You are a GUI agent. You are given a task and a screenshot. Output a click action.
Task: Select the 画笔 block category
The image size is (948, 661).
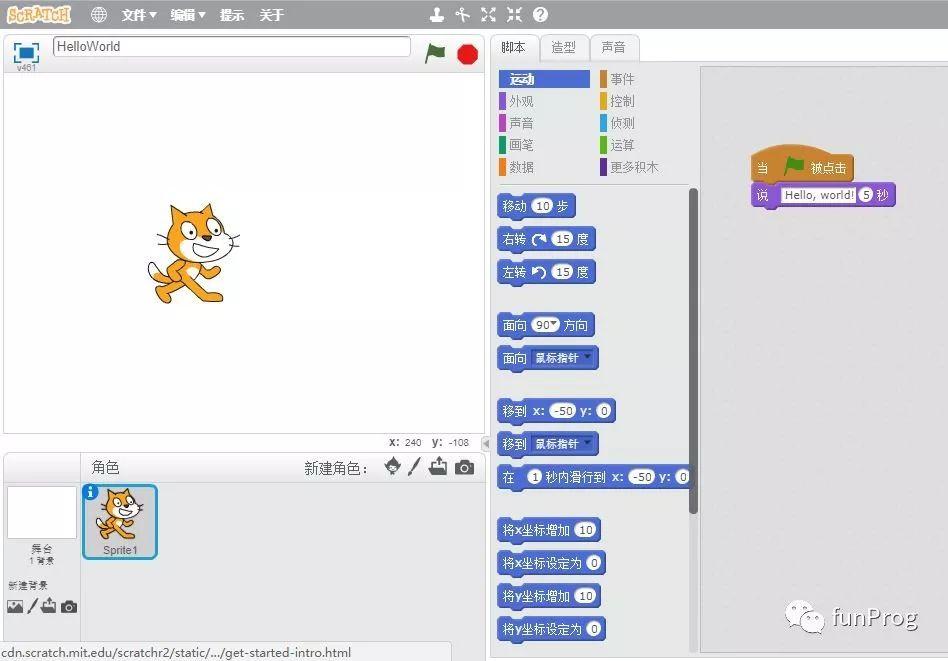517,145
